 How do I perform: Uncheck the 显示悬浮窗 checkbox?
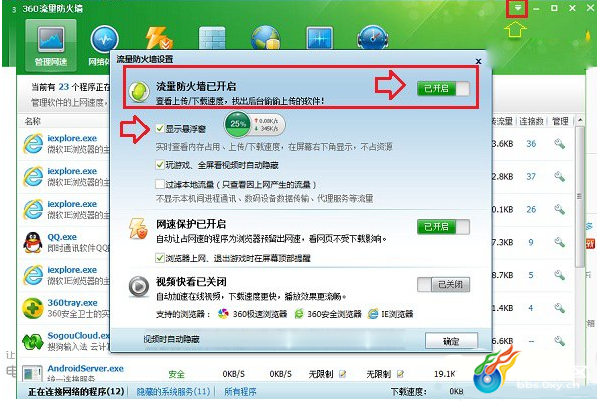coord(160,129)
